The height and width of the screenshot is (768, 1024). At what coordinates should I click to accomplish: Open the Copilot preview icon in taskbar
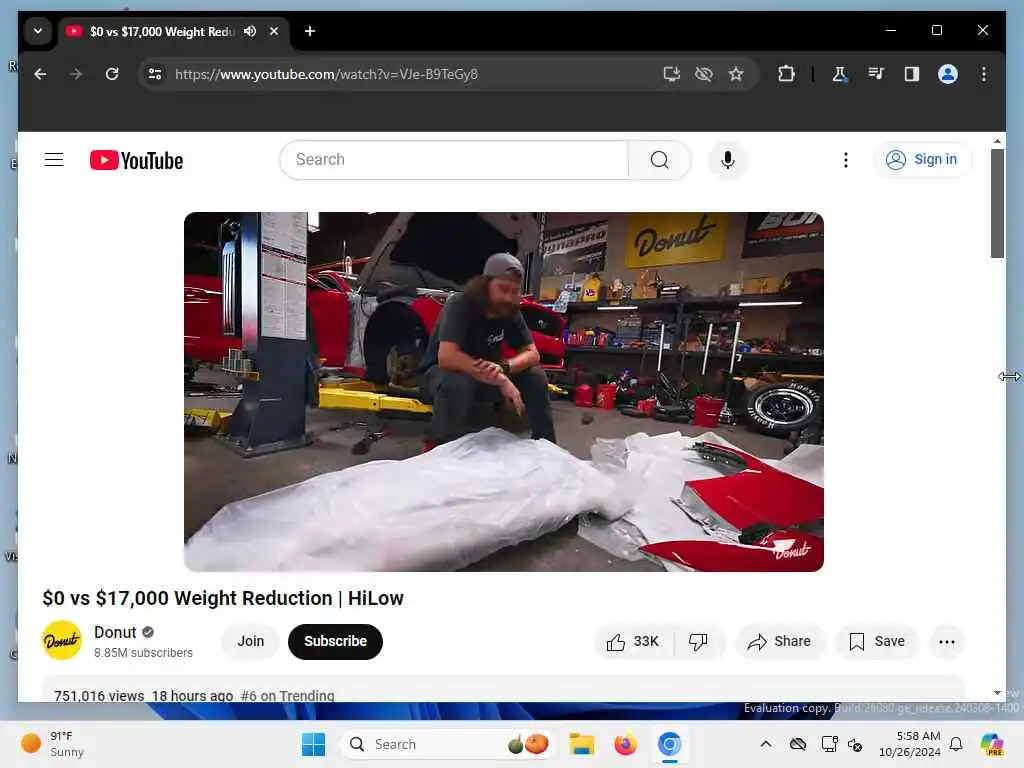[992, 744]
